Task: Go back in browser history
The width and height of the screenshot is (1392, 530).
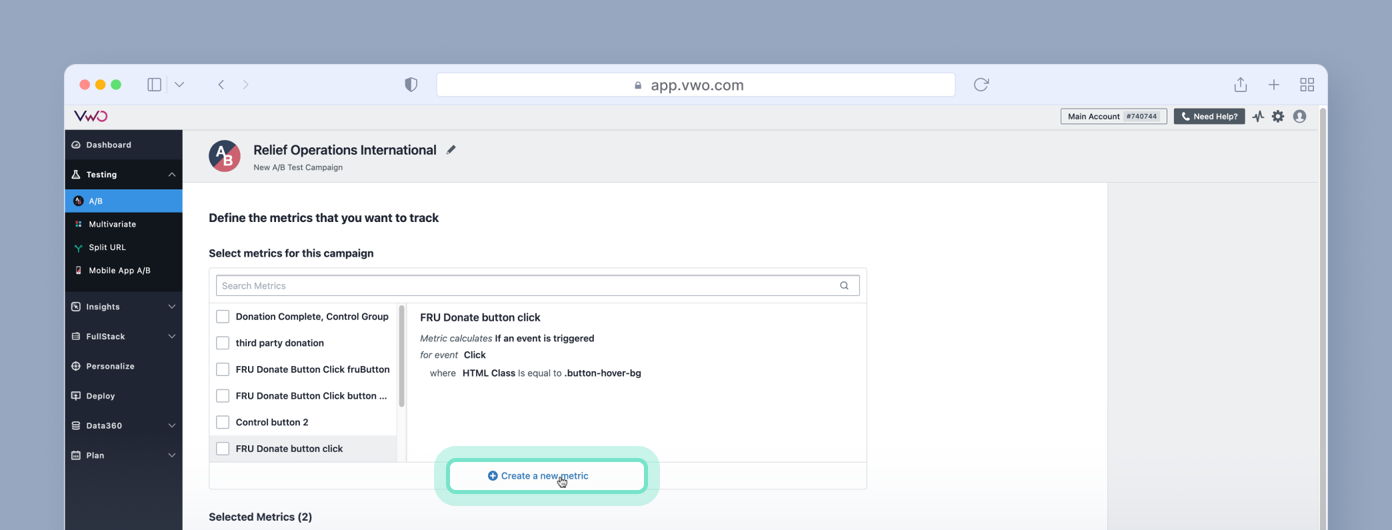Action: 221,85
